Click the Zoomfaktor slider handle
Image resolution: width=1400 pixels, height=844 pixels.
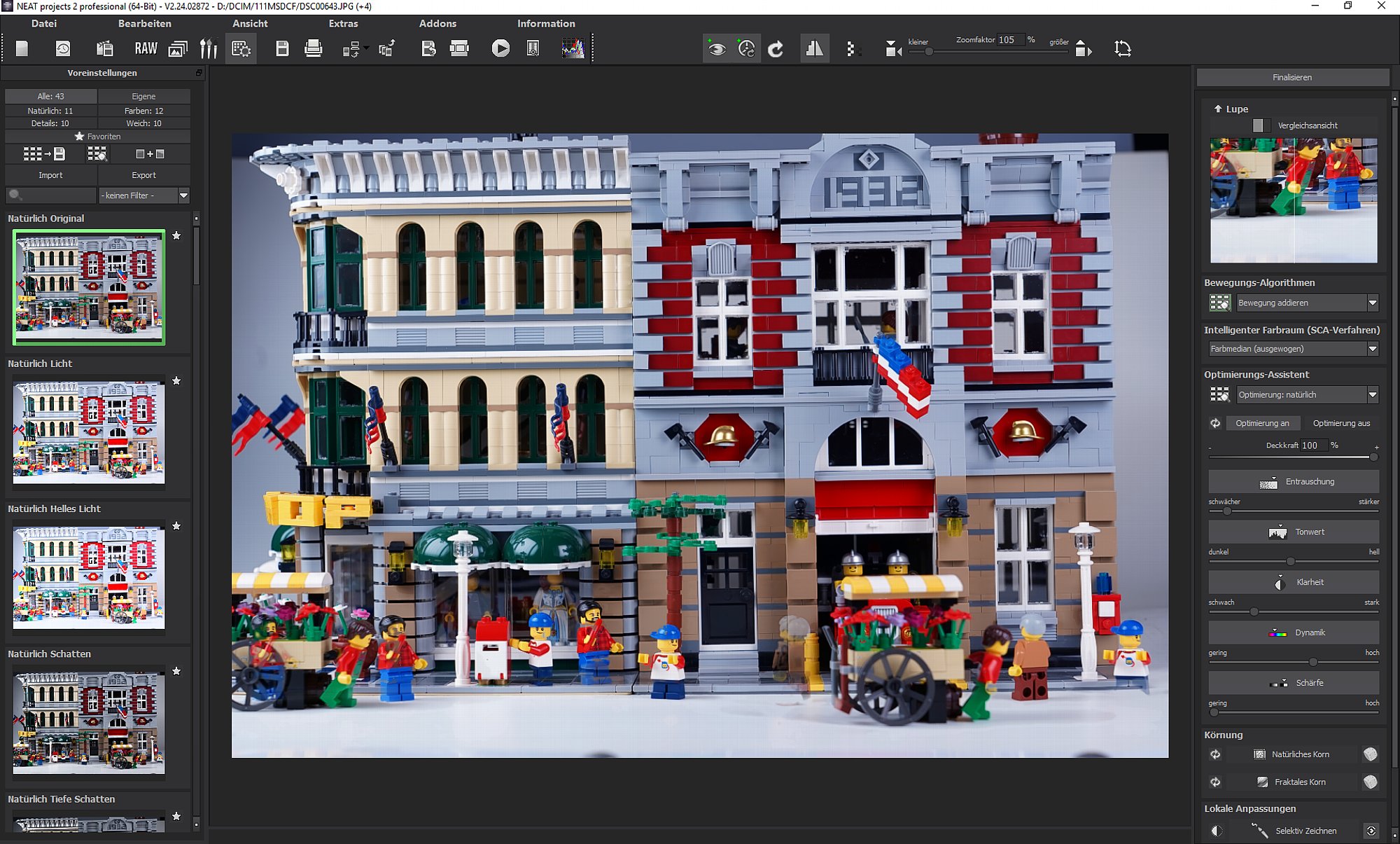(x=929, y=51)
